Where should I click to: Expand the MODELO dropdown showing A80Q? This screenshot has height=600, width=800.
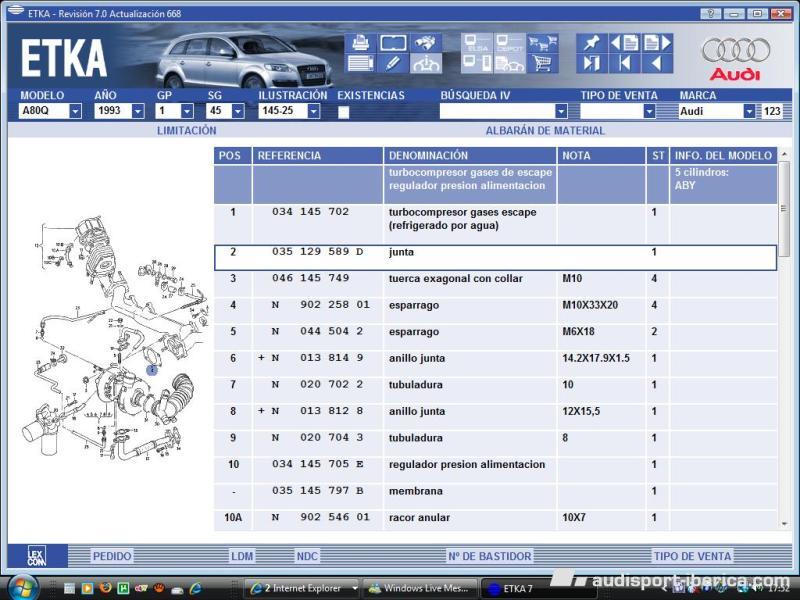click(x=75, y=112)
